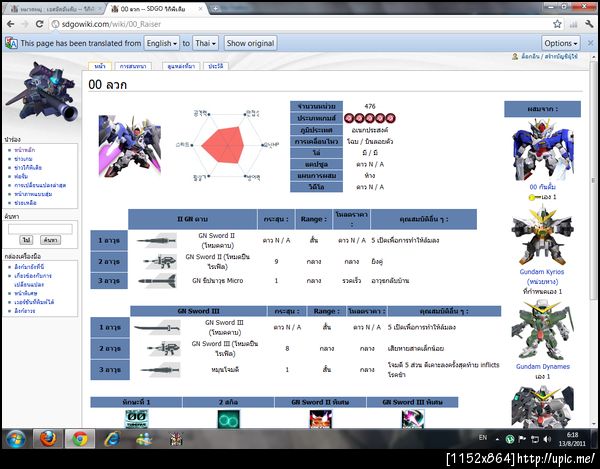The image size is (600, 469).
Task: Open last toolbox sidebar link
Action: pos(24,311)
